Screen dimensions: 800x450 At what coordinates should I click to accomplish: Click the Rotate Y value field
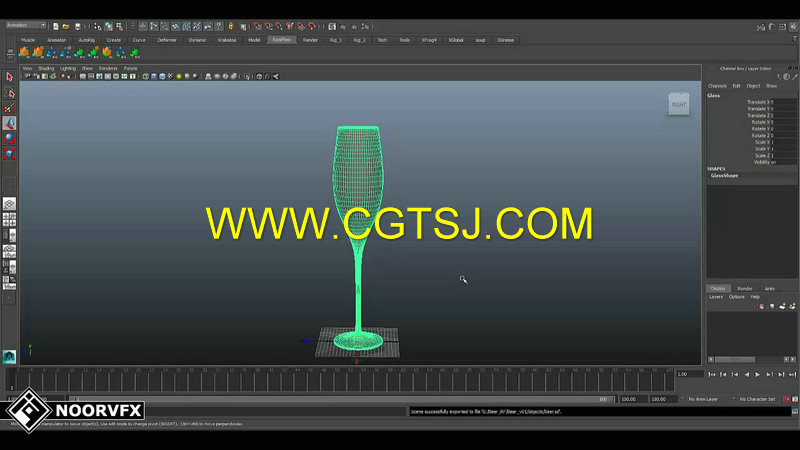pos(783,129)
